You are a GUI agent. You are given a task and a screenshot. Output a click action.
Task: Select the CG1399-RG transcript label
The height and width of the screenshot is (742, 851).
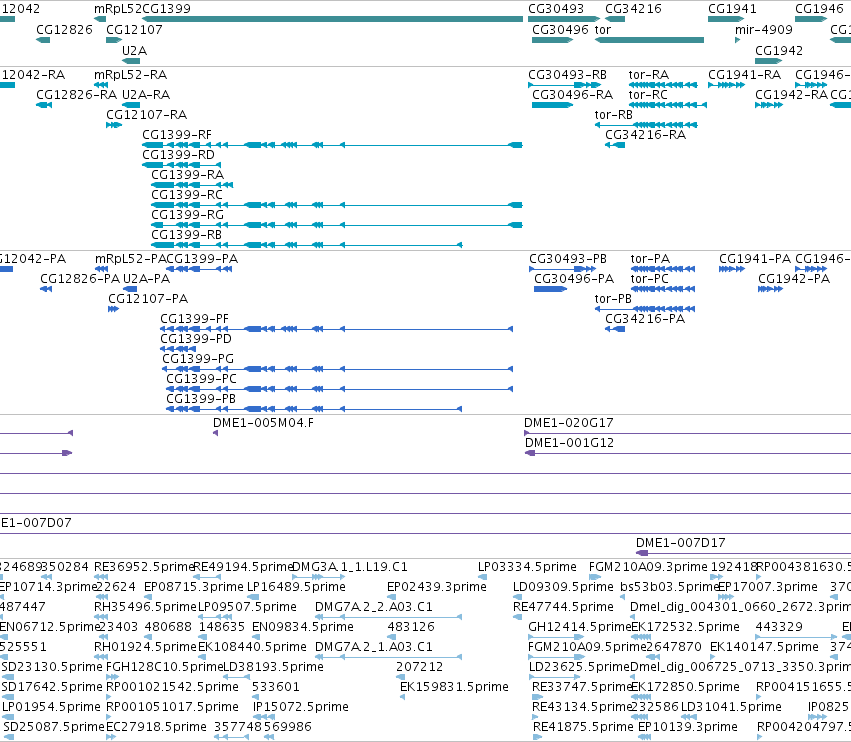[187, 215]
